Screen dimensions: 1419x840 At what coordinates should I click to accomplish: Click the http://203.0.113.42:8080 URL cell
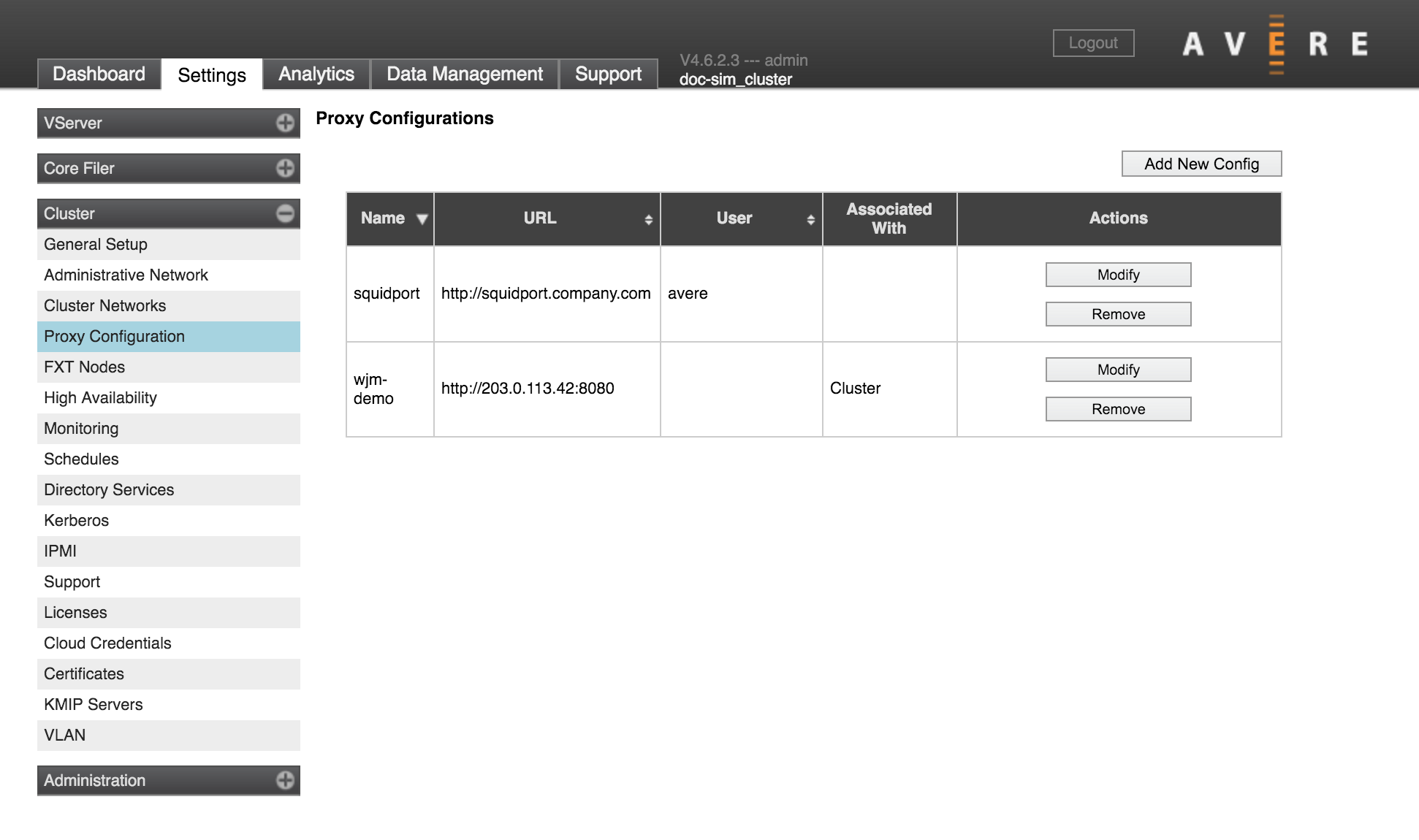(x=547, y=389)
